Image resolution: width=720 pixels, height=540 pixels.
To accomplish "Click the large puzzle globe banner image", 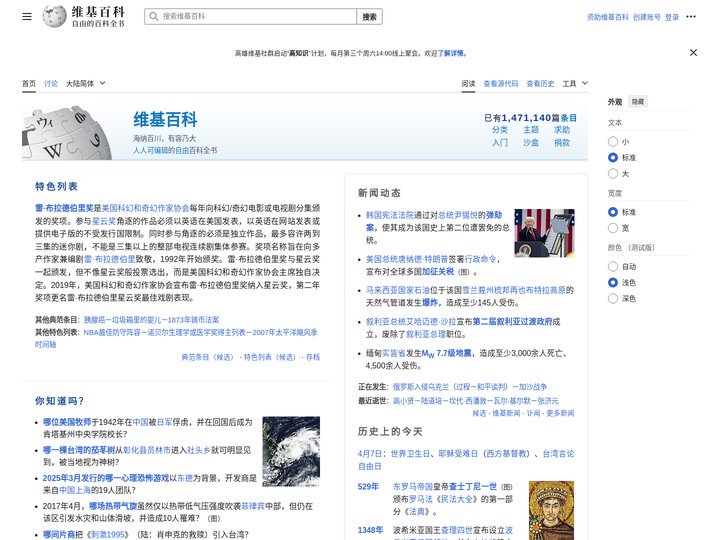I will (x=67, y=133).
